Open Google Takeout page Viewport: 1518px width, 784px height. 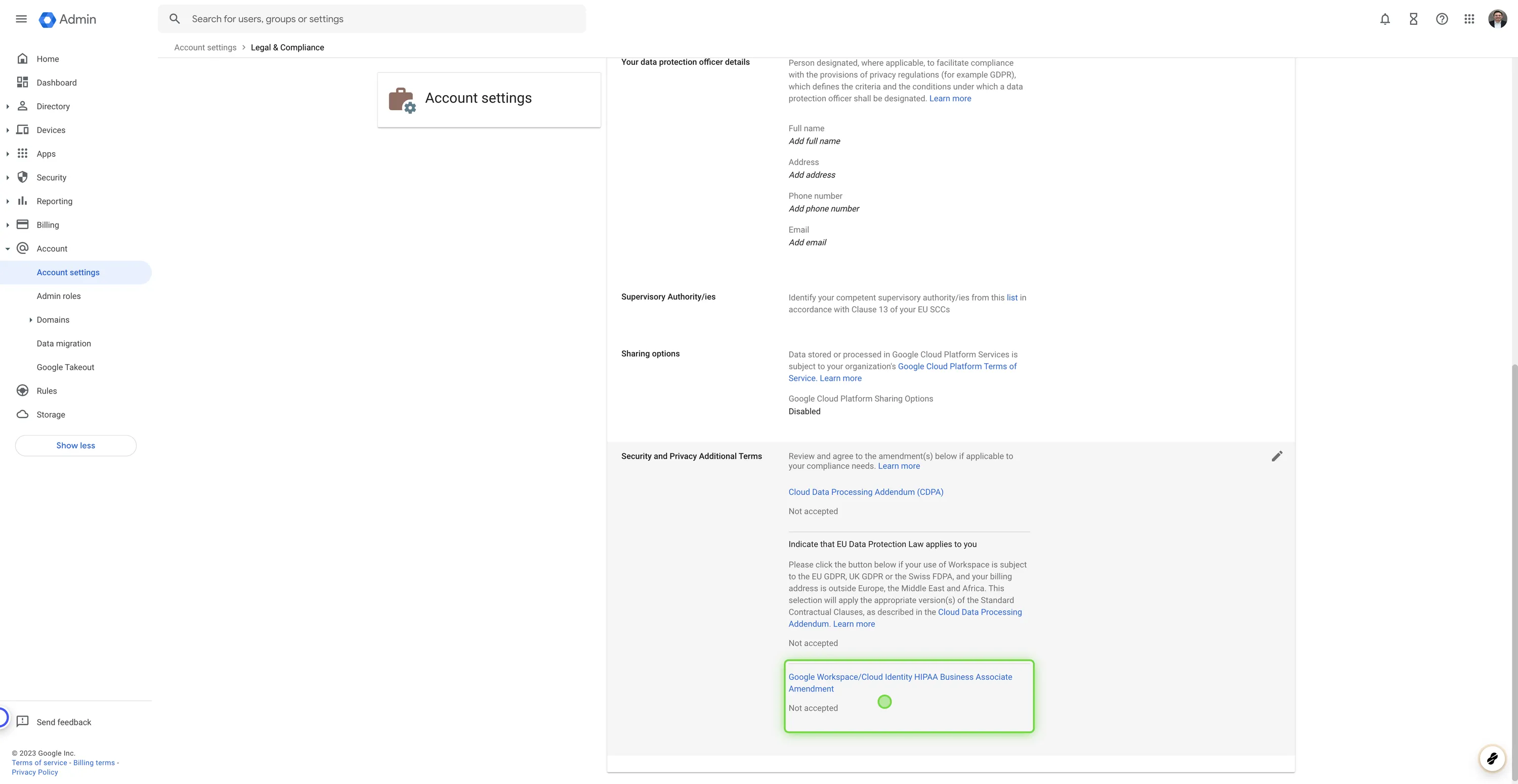[65, 367]
